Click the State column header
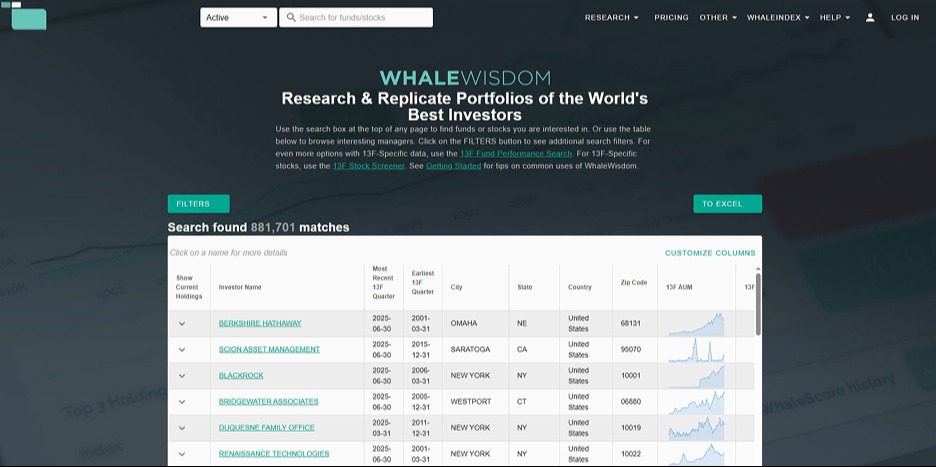This screenshot has width=936, height=467. click(524, 287)
